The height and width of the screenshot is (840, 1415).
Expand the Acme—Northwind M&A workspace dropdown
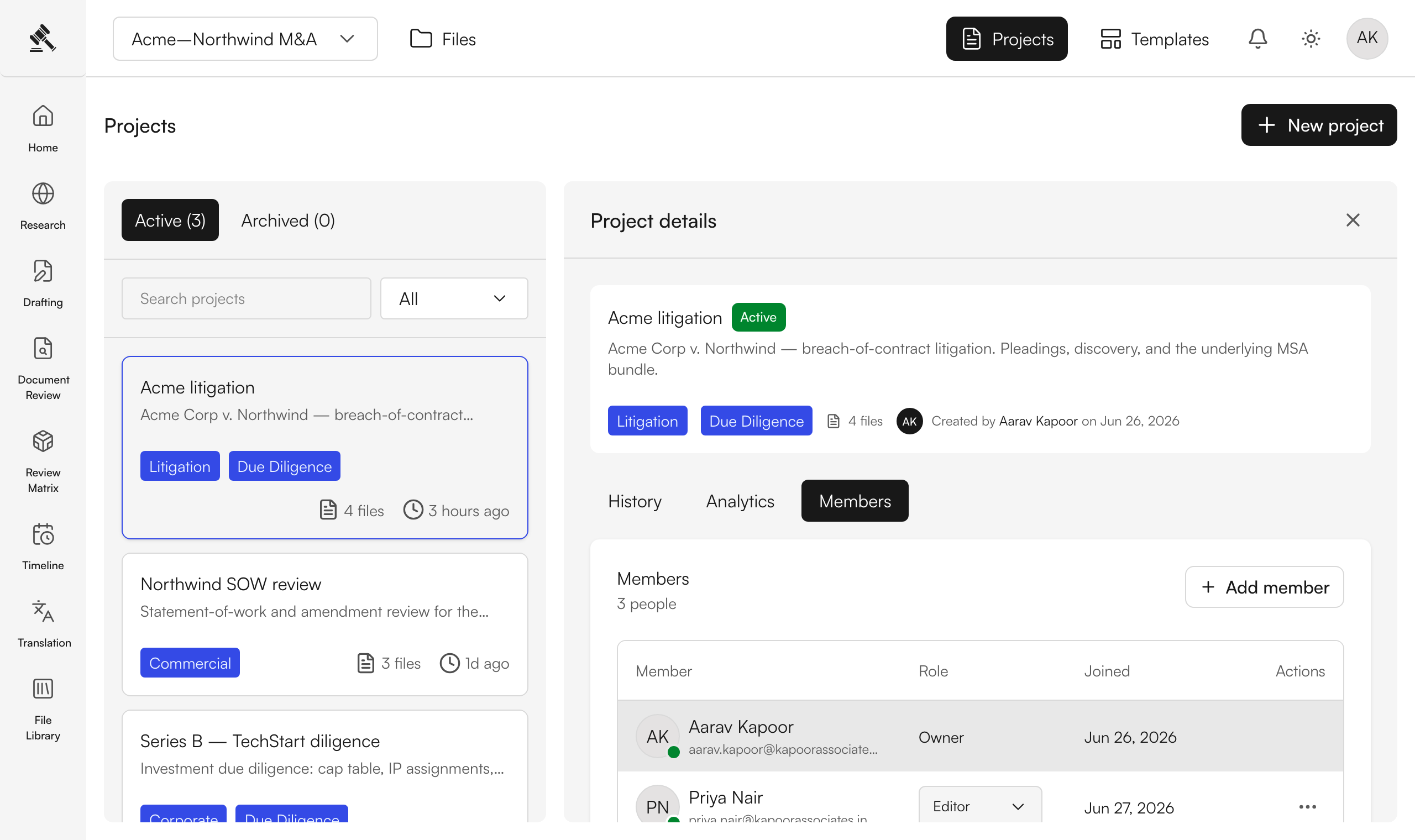pos(245,39)
